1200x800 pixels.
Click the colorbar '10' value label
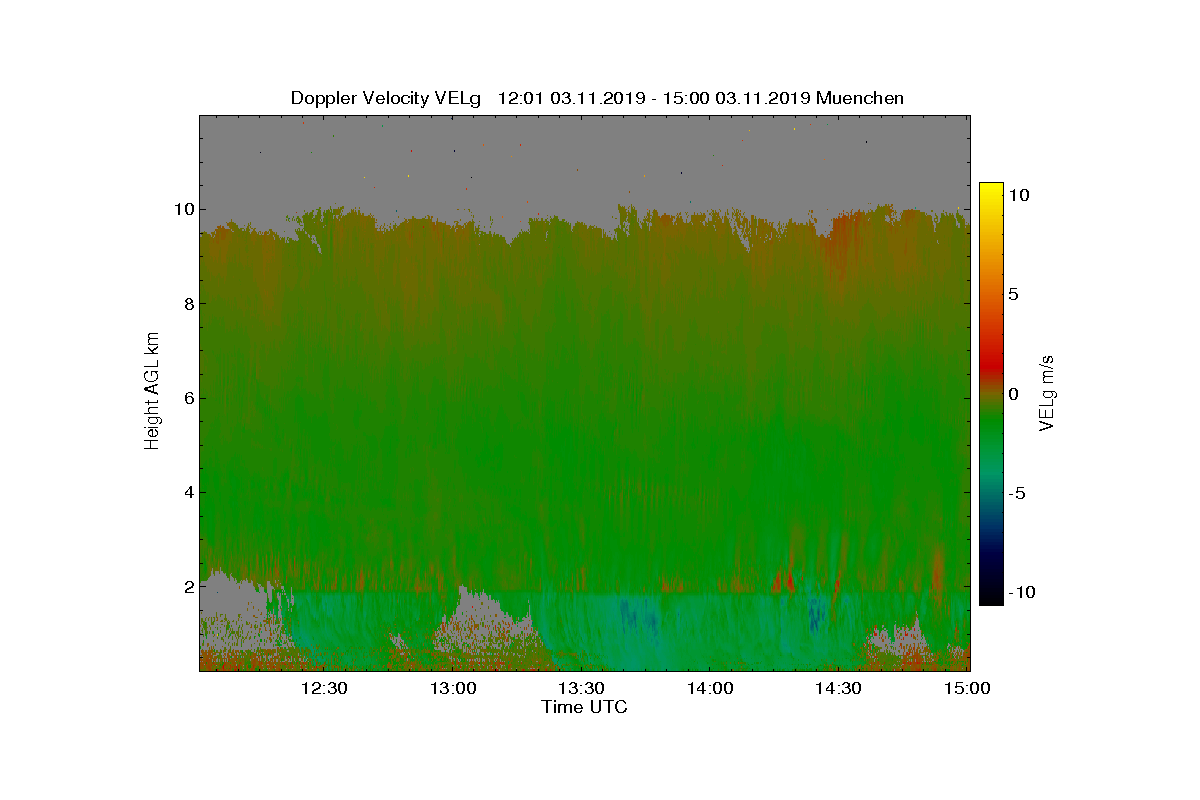point(1019,195)
